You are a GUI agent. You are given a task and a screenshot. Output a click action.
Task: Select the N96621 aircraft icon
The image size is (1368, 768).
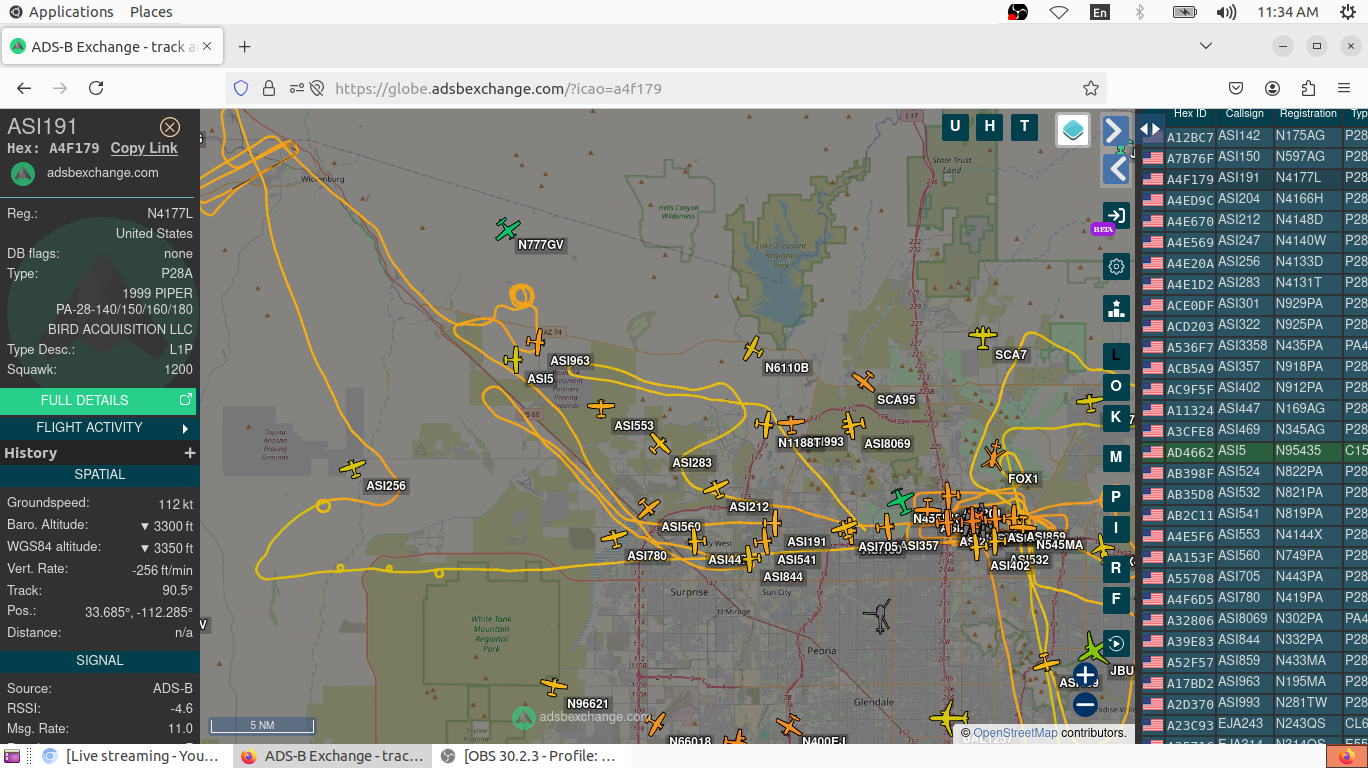click(553, 686)
